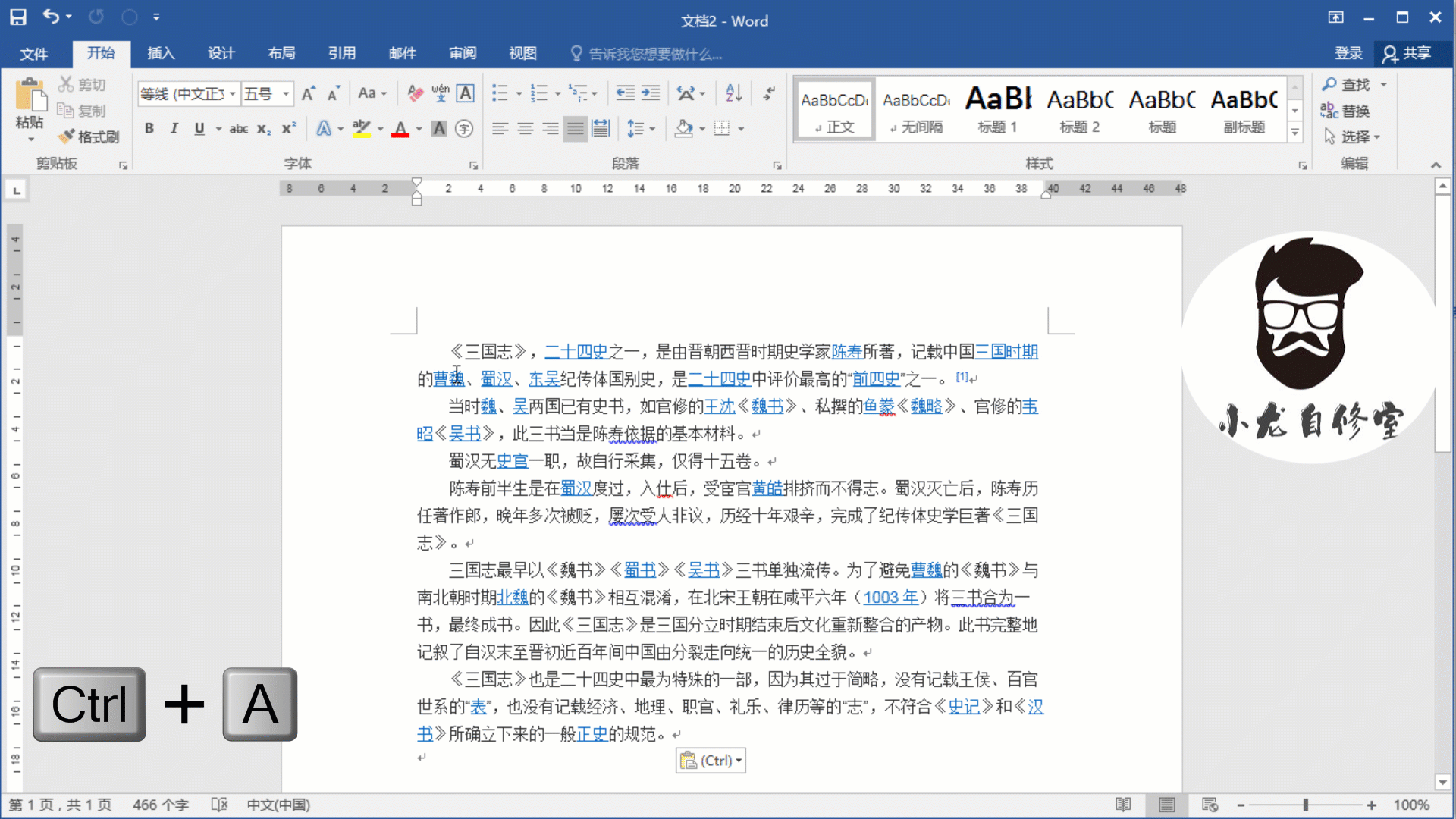Image resolution: width=1456 pixels, height=819 pixels.
Task: Open the font name dropdown
Action: tap(233, 93)
